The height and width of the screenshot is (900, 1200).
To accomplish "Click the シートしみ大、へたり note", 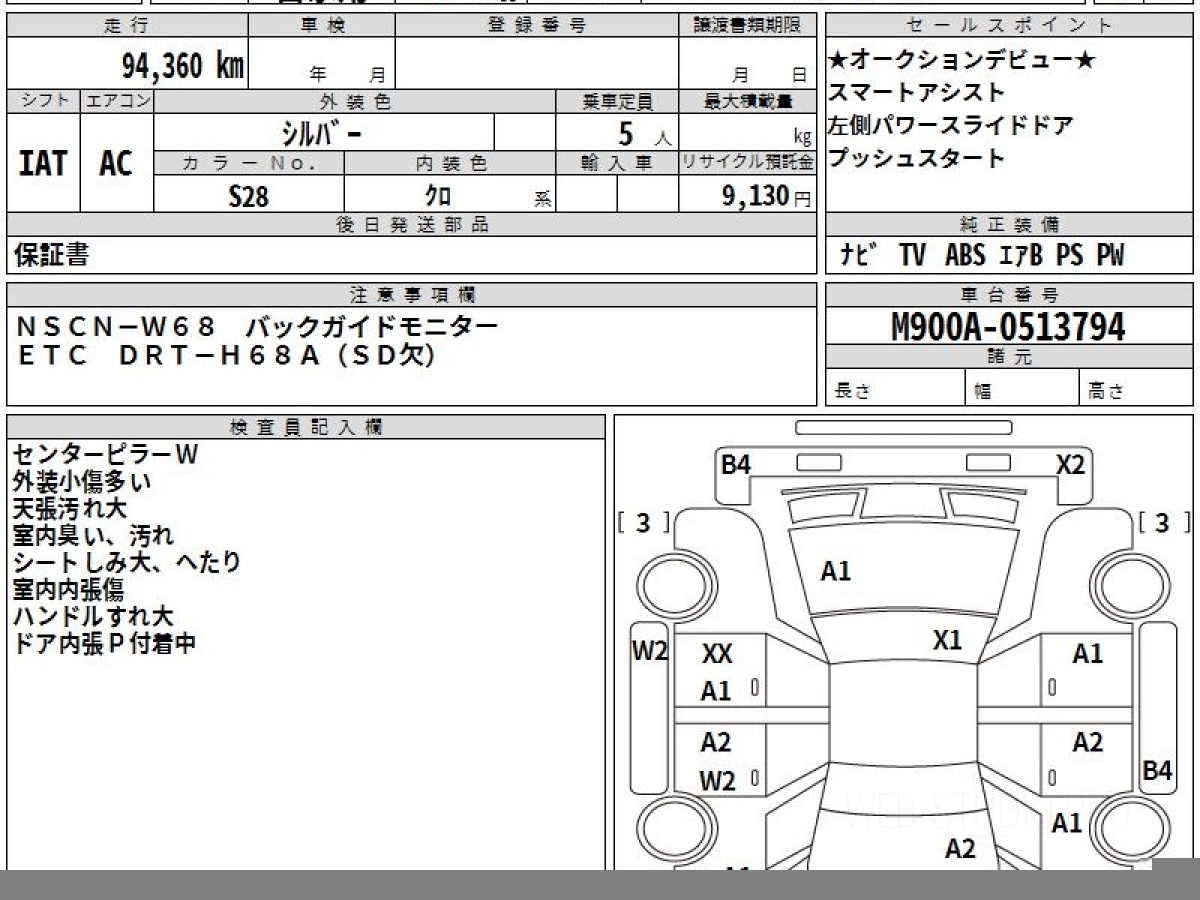I will pyautogui.click(x=127, y=562).
